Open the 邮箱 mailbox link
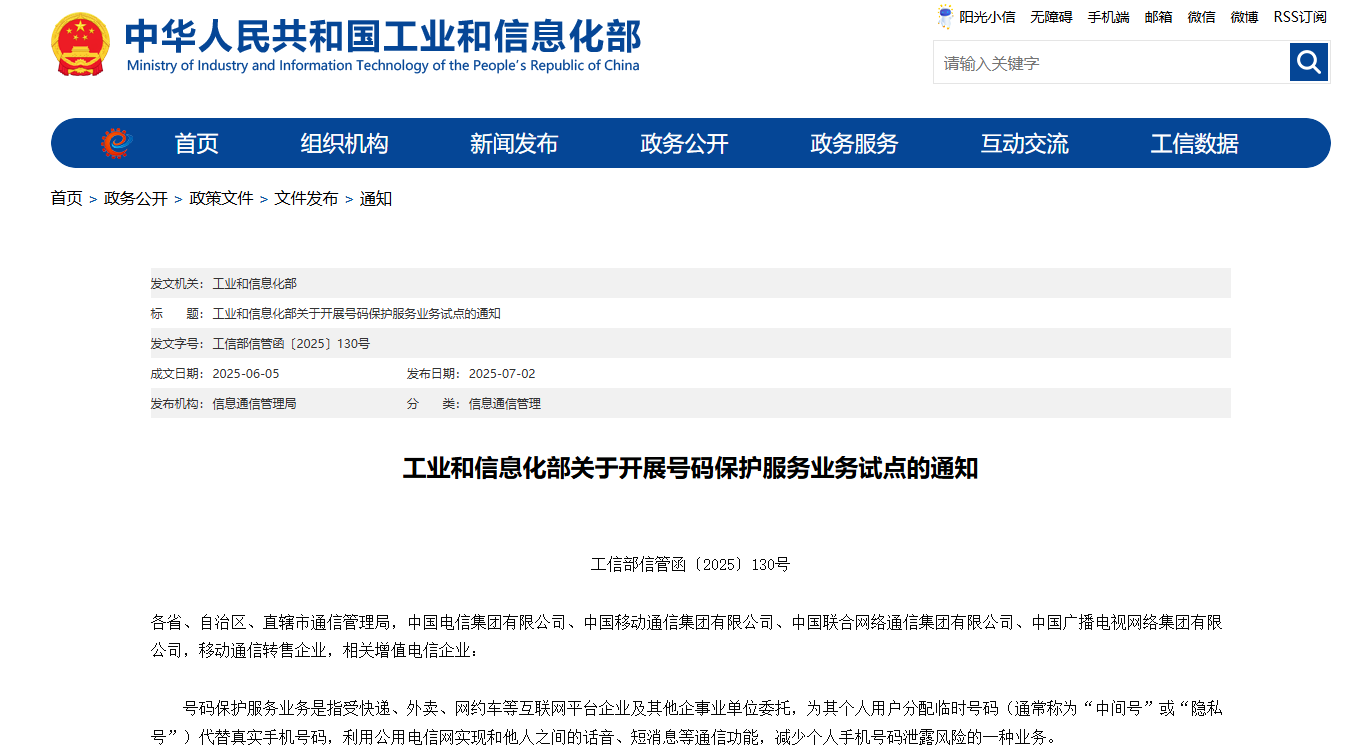This screenshot has height=756, width=1370. 1158,17
